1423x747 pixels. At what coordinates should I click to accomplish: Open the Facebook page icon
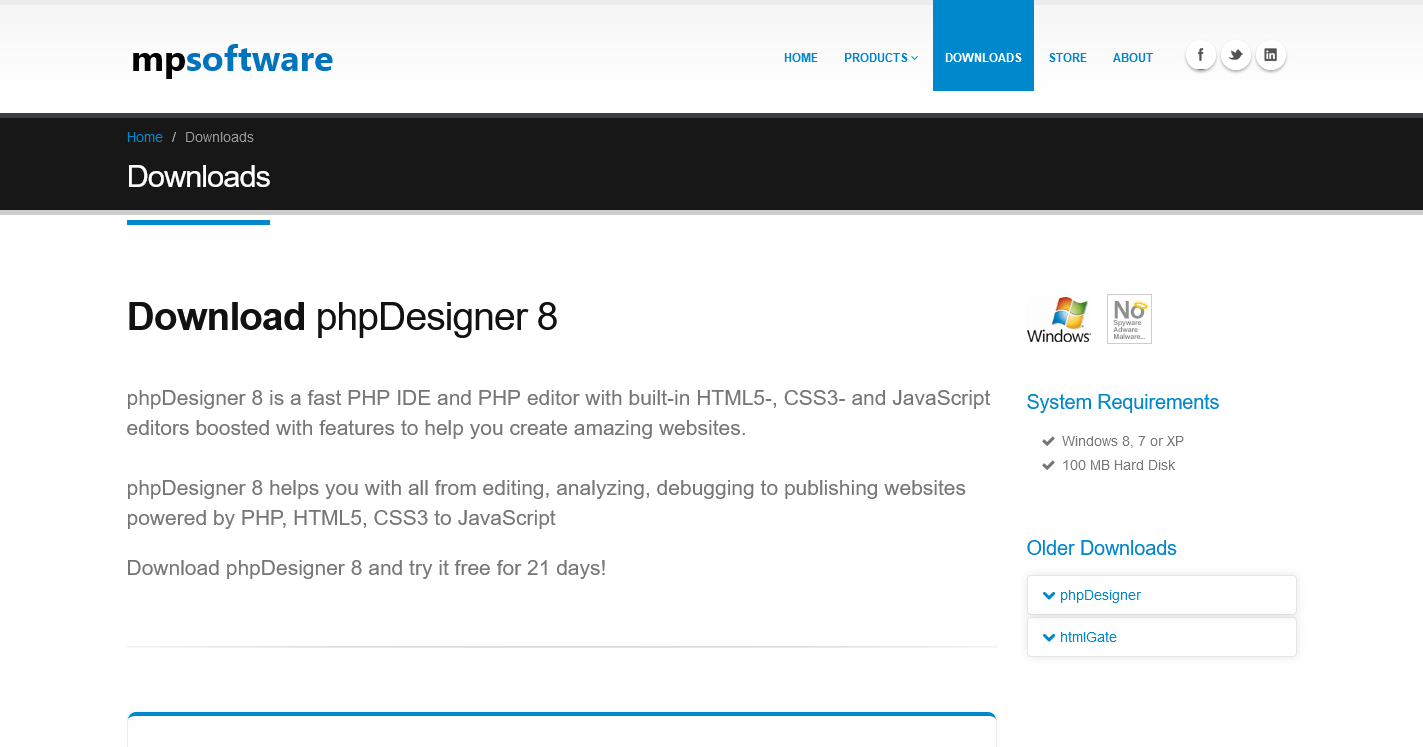click(1200, 55)
